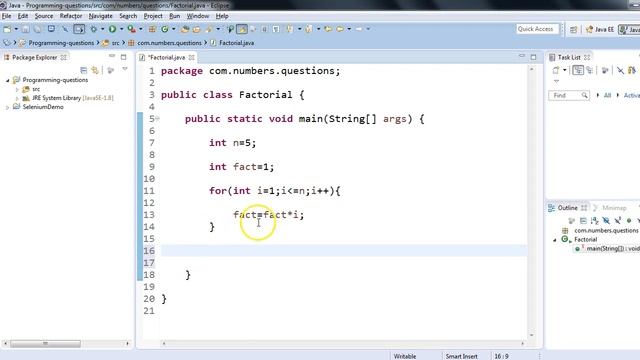
Task: Collapse the Programming-questions project node
Action: (7, 80)
